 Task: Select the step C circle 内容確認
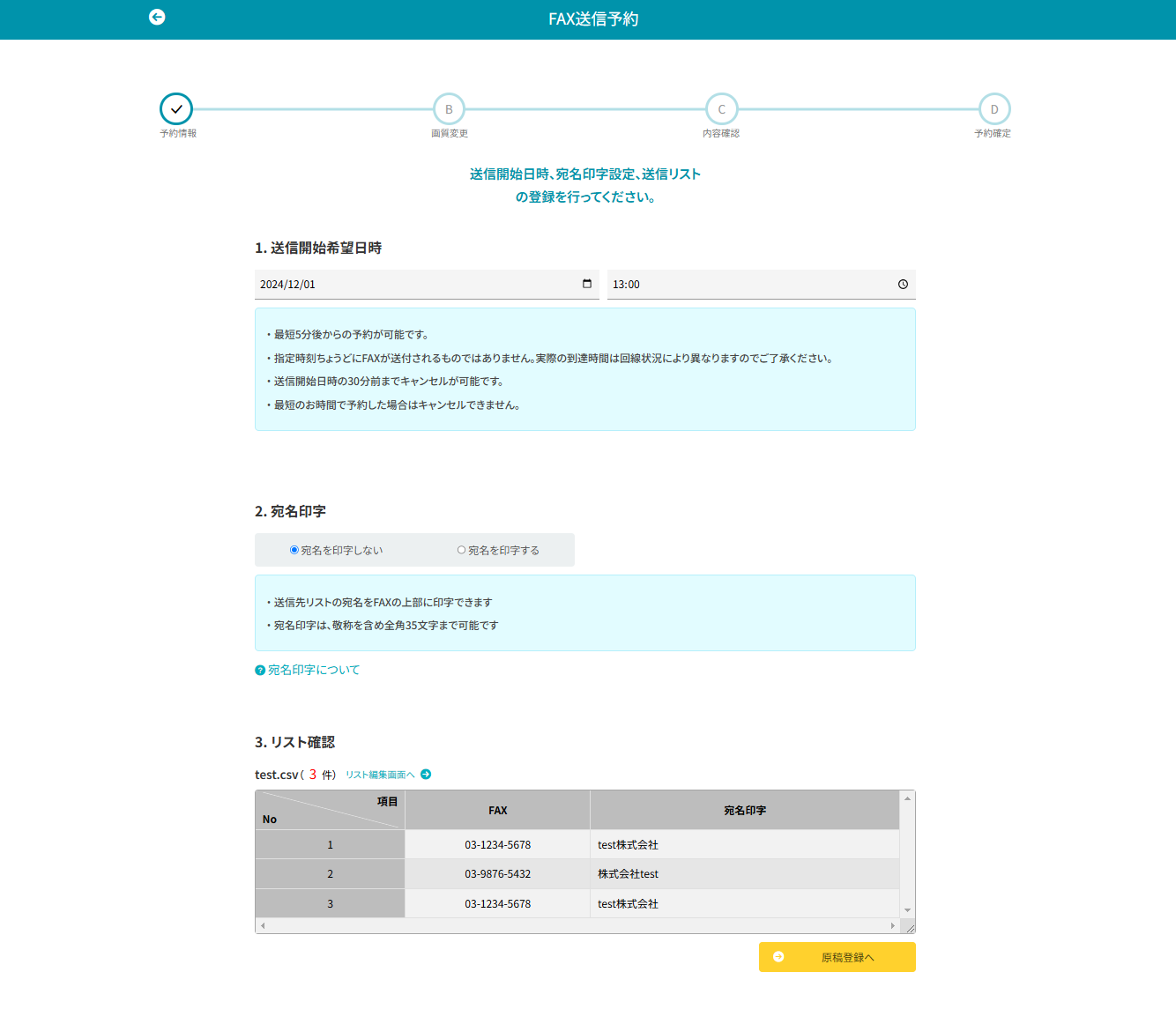(x=722, y=109)
